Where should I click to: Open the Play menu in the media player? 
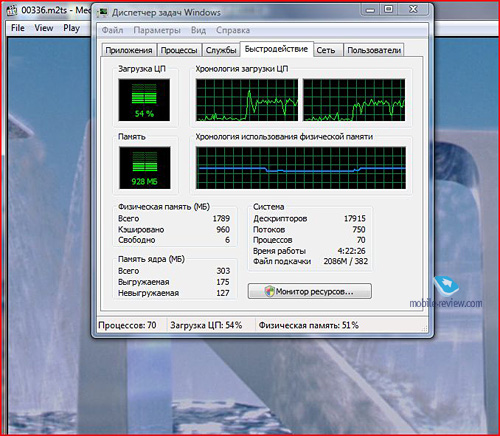(72, 28)
